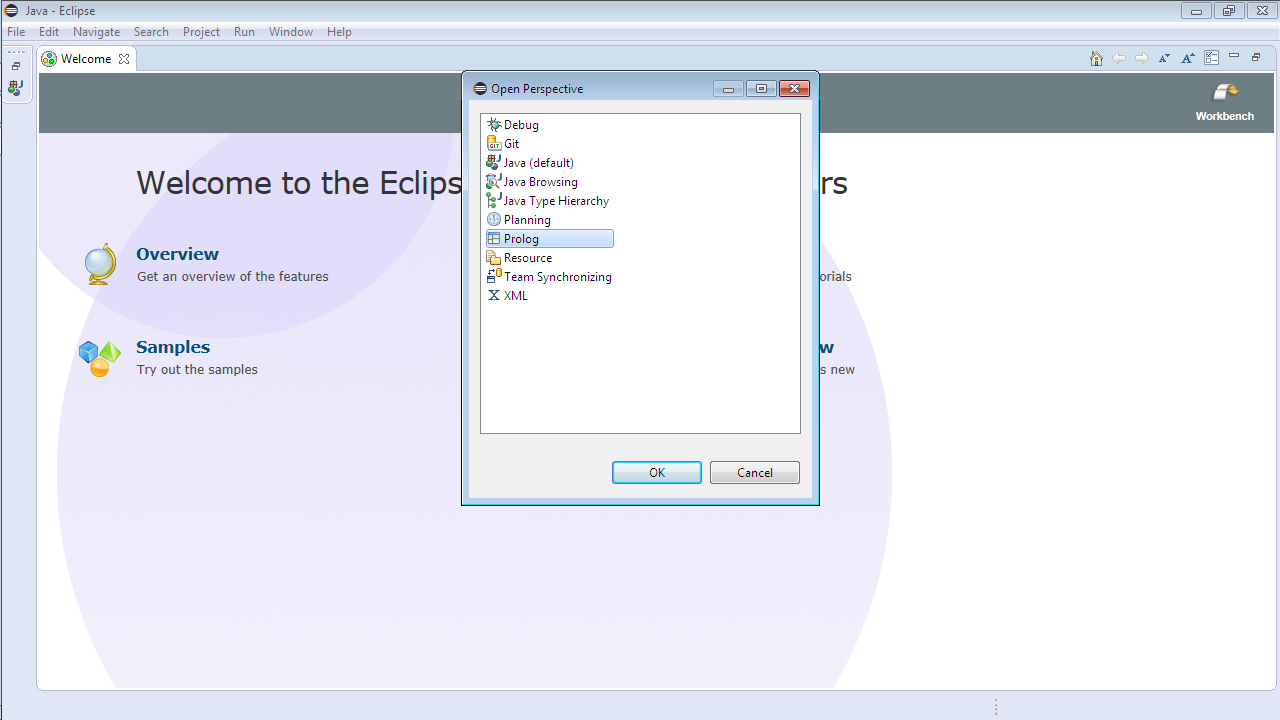Viewport: 1280px width, 720px height.
Task: Click the Samples shapes icon
Action: (99, 358)
